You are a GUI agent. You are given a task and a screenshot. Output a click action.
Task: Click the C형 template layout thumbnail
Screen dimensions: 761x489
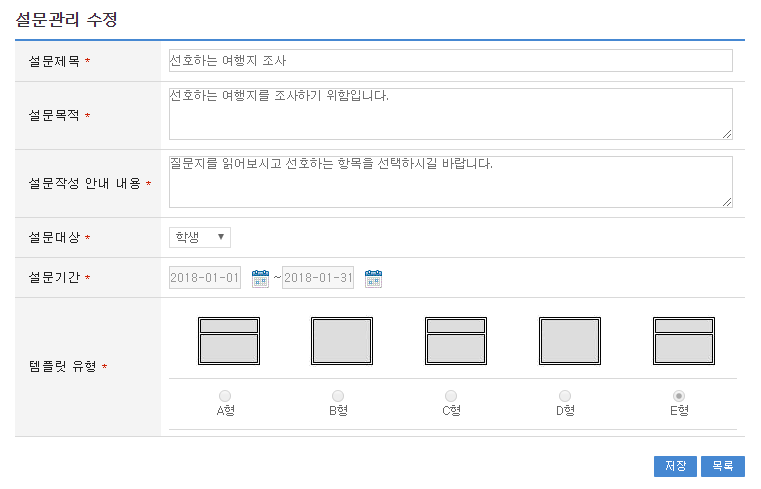click(x=456, y=341)
